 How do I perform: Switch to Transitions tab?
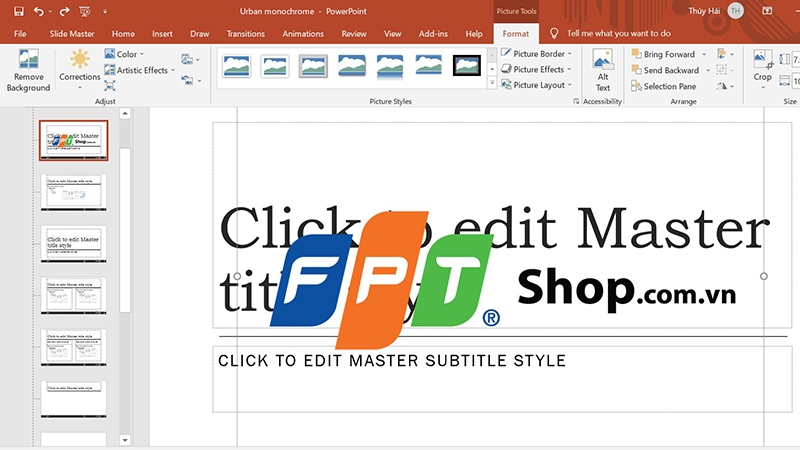(x=245, y=34)
